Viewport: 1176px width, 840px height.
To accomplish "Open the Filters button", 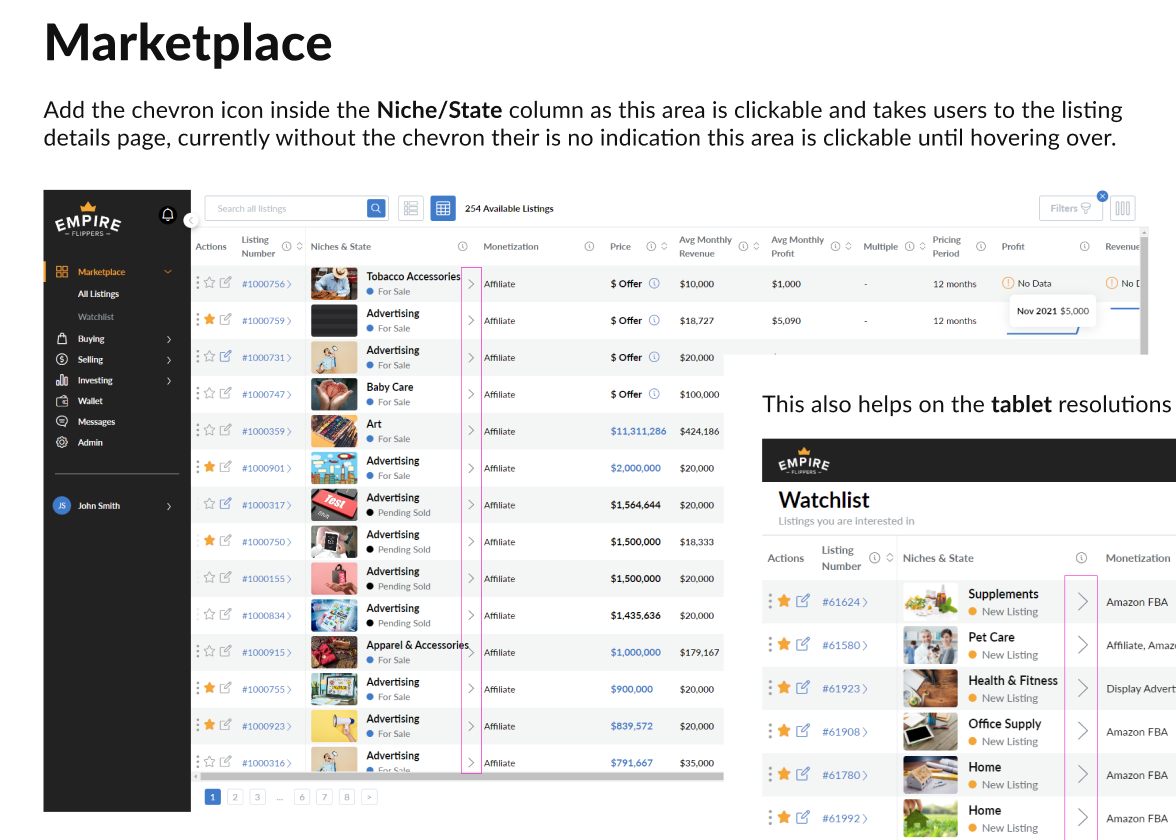I will pyautogui.click(x=1070, y=208).
